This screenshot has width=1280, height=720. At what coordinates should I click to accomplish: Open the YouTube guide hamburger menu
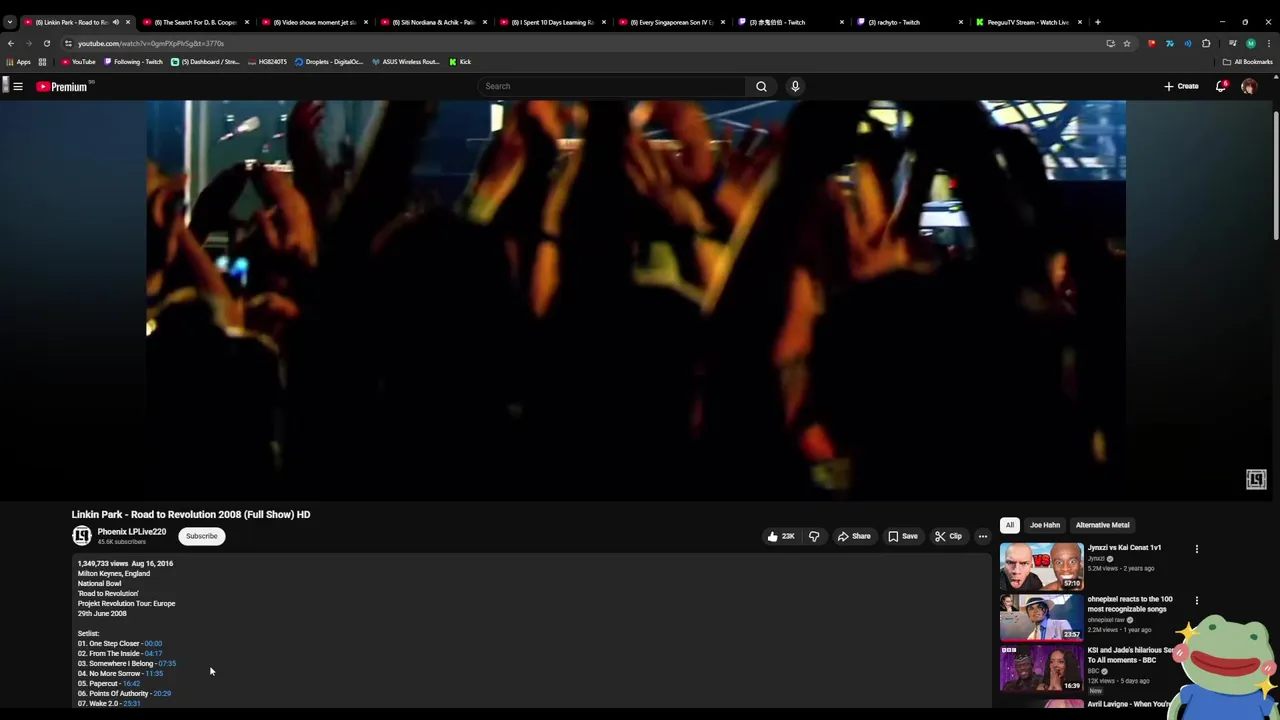(x=17, y=86)
